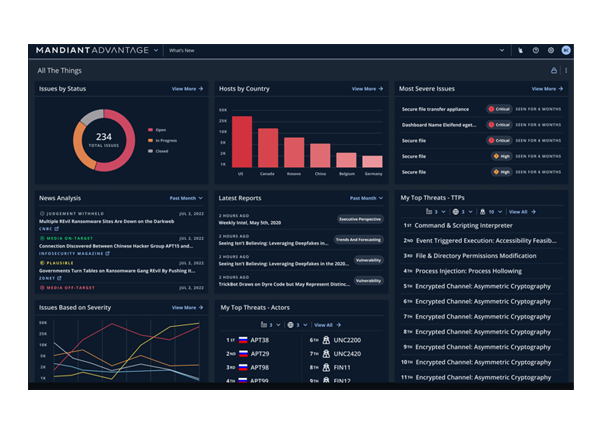The image size is (600, 421).
Task: Click the industry icon in TTPs filter bar
Action: coord(429,212)
